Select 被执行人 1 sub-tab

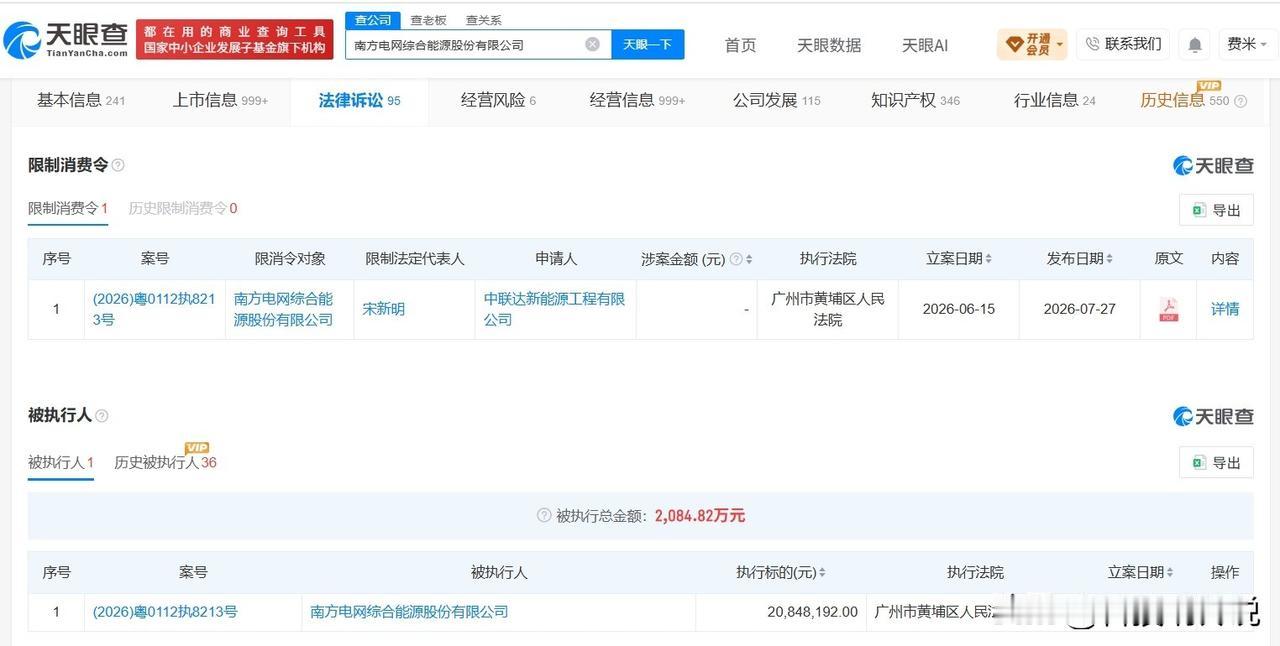[61, 462]
